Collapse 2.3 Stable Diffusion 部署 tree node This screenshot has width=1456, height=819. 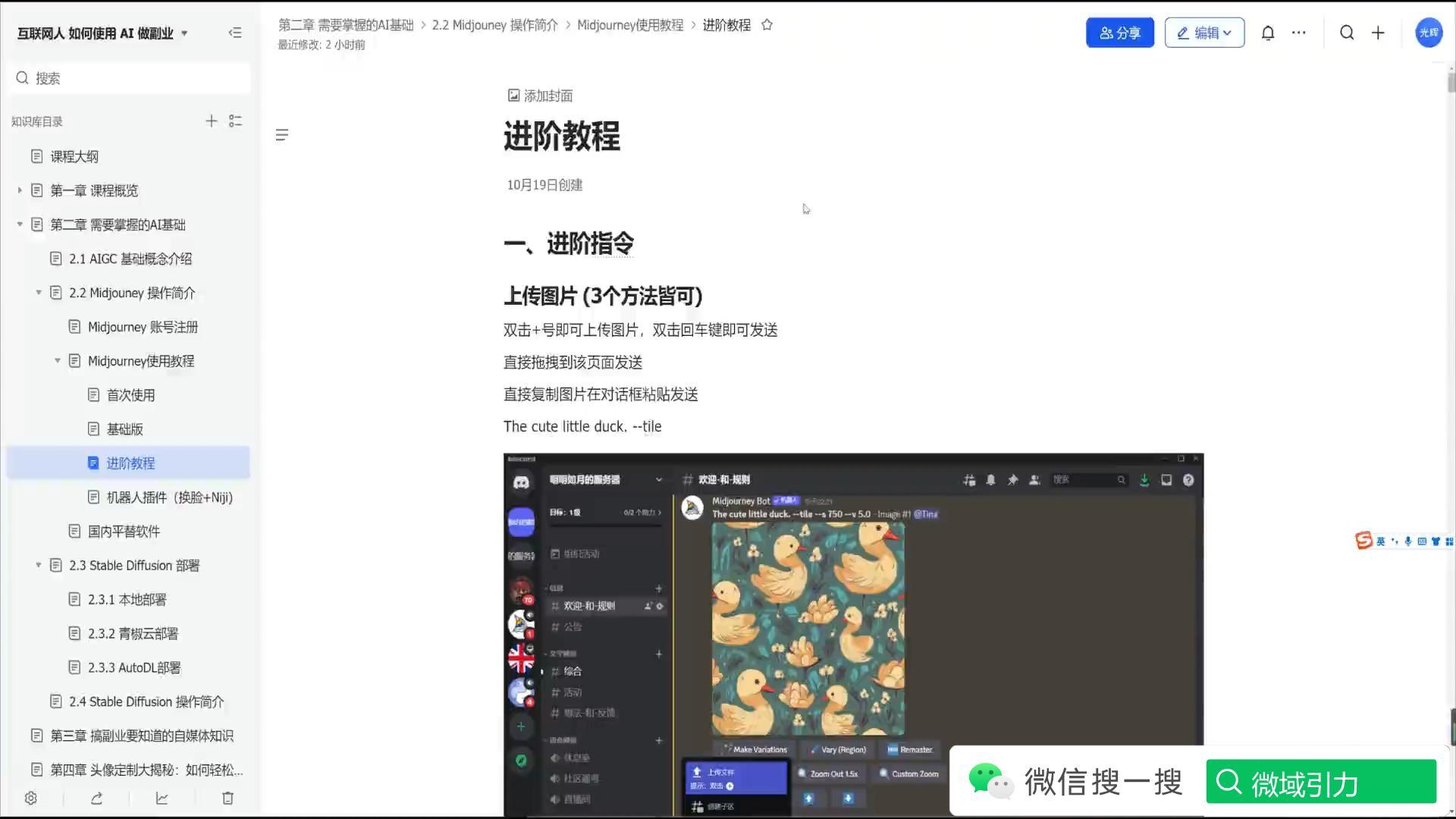[x=39, y=566]
